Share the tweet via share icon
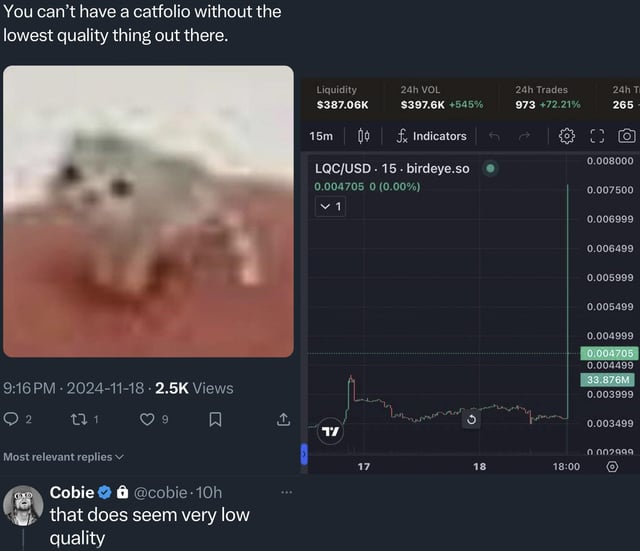Screen dimensions: 640x551 tap(283, 420)
